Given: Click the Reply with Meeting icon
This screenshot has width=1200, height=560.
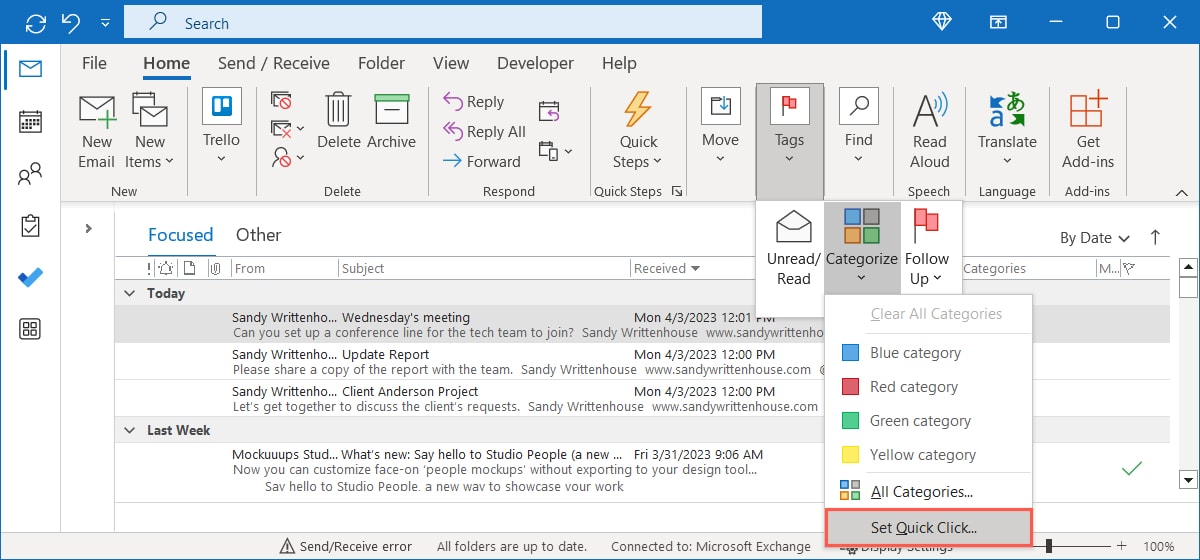Looking at the screenshot, I should pyautogui.click(x=549, y=111).
